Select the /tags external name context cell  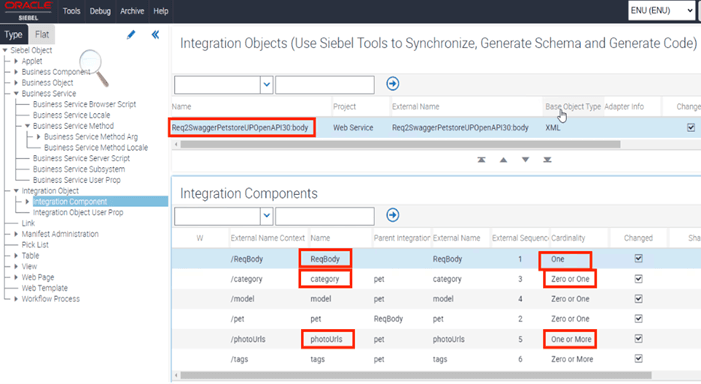(239, 359)
